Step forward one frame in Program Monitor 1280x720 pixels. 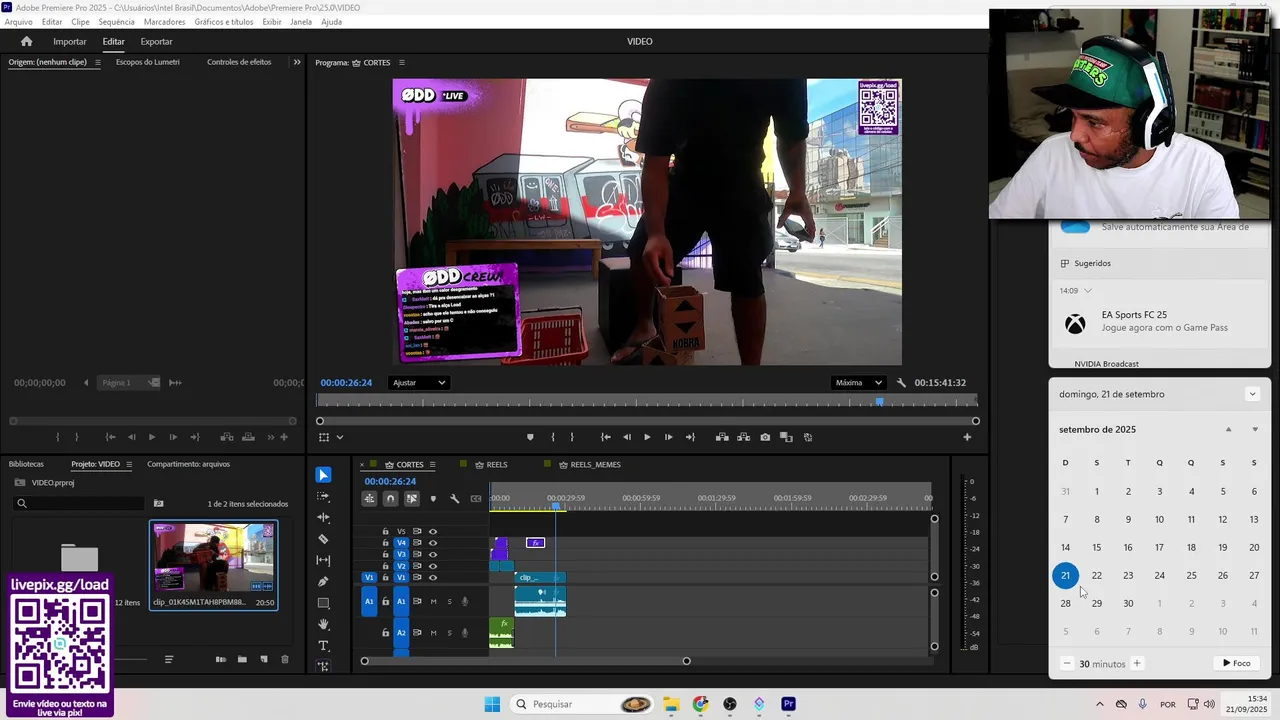(x=668, y=437)
